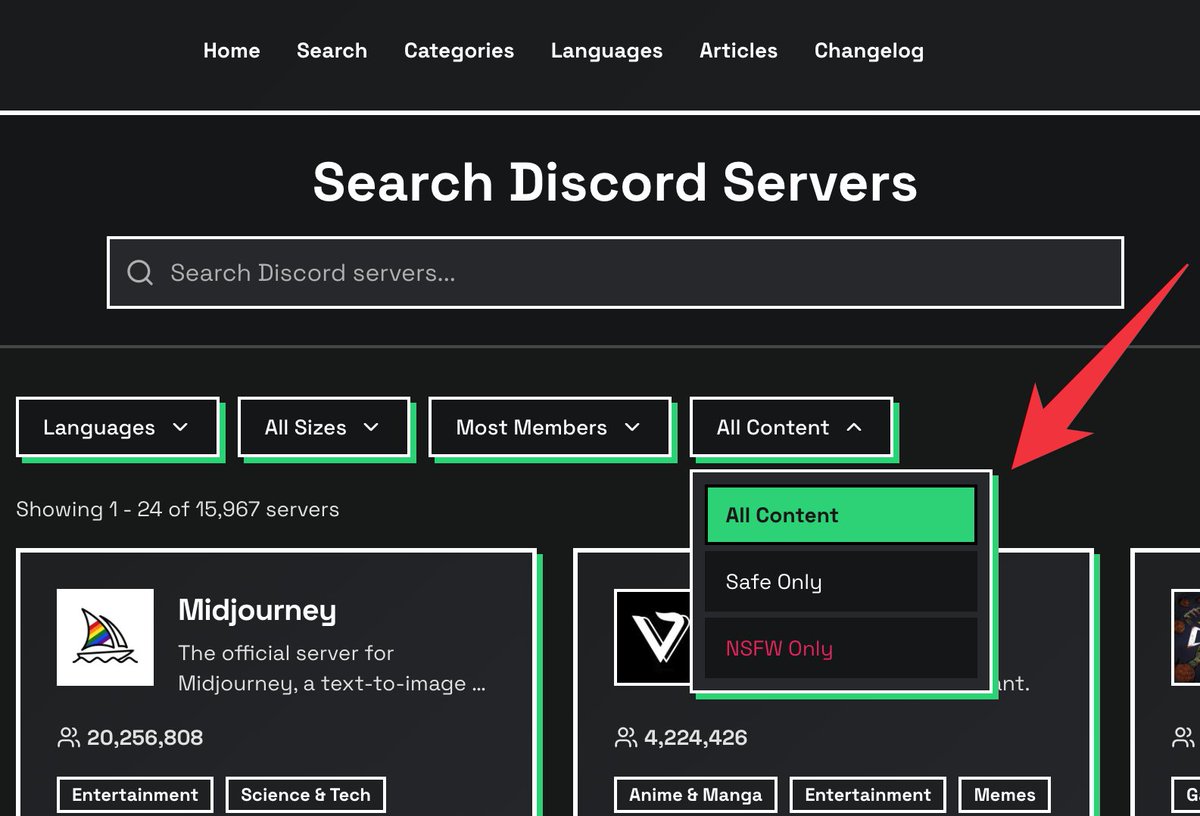1200x816 pixels.
Task: Click the members icon beside 20,256,808
Action: pos(68,738)
